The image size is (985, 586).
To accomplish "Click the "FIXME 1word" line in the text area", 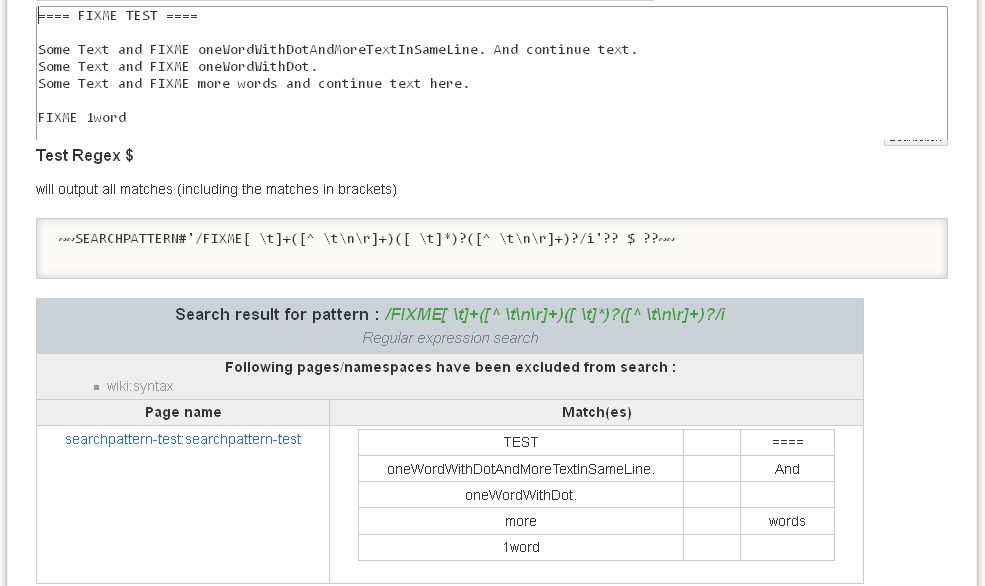I will [82, 117].
